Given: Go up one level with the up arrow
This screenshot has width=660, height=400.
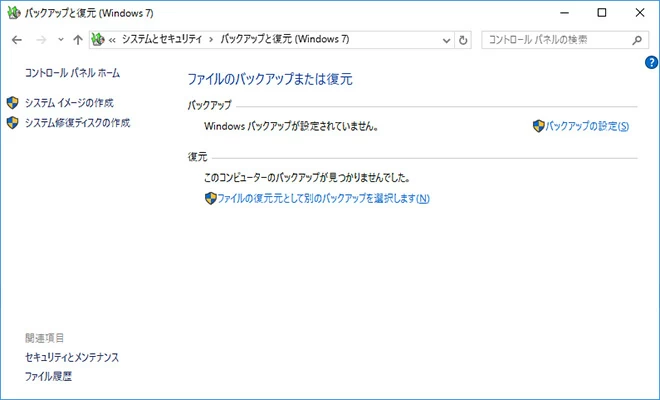Looking at the screenshot, I should 77,40.
